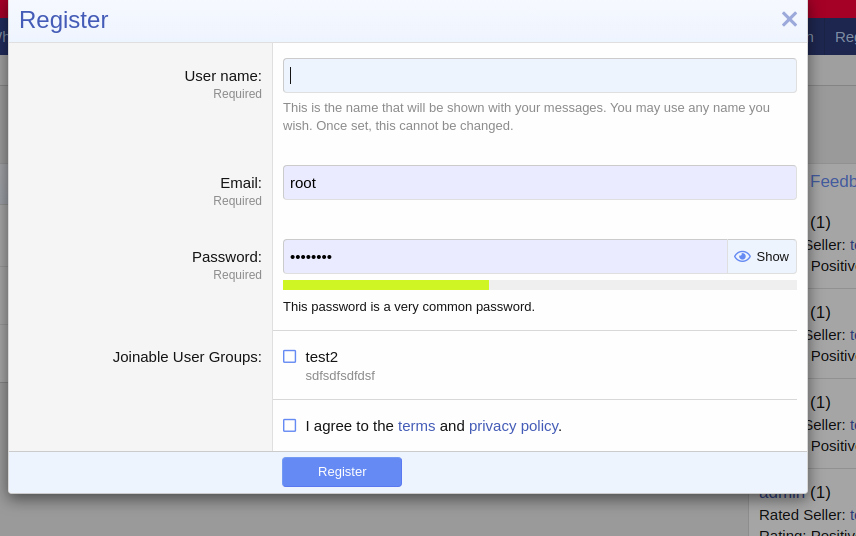Viewport: 856px width, 536px height.
Task: Click the Register dialog title
Action: point(64,20)
